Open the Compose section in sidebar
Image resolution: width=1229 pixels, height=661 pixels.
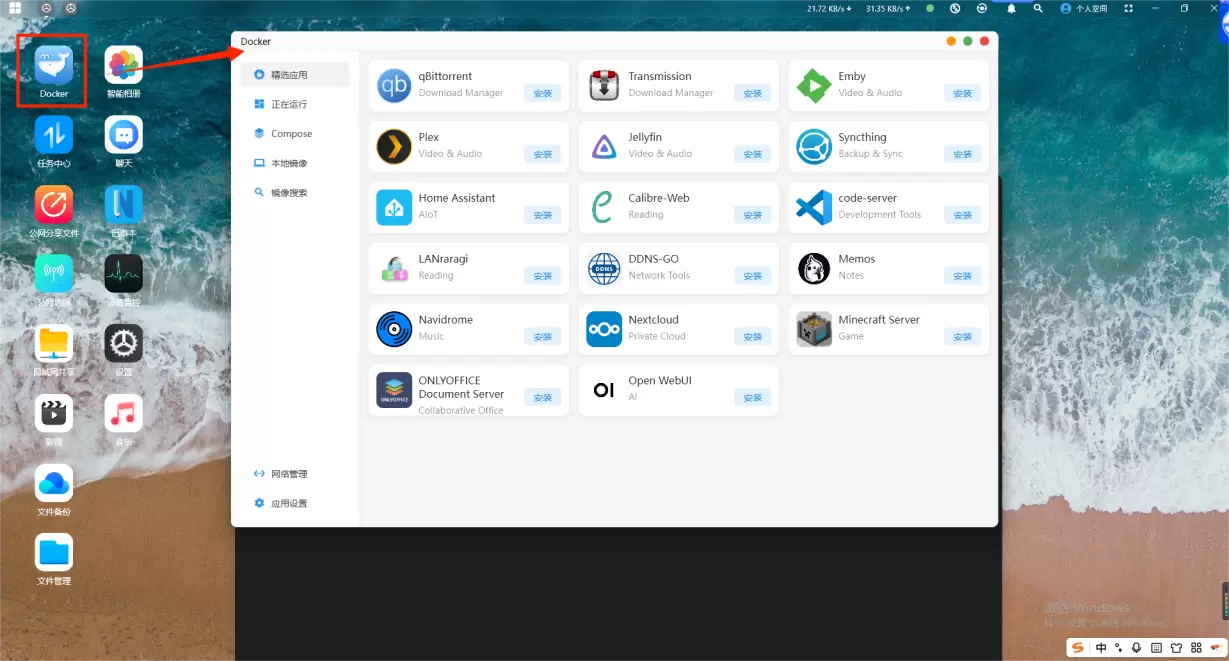pos(291,134)
